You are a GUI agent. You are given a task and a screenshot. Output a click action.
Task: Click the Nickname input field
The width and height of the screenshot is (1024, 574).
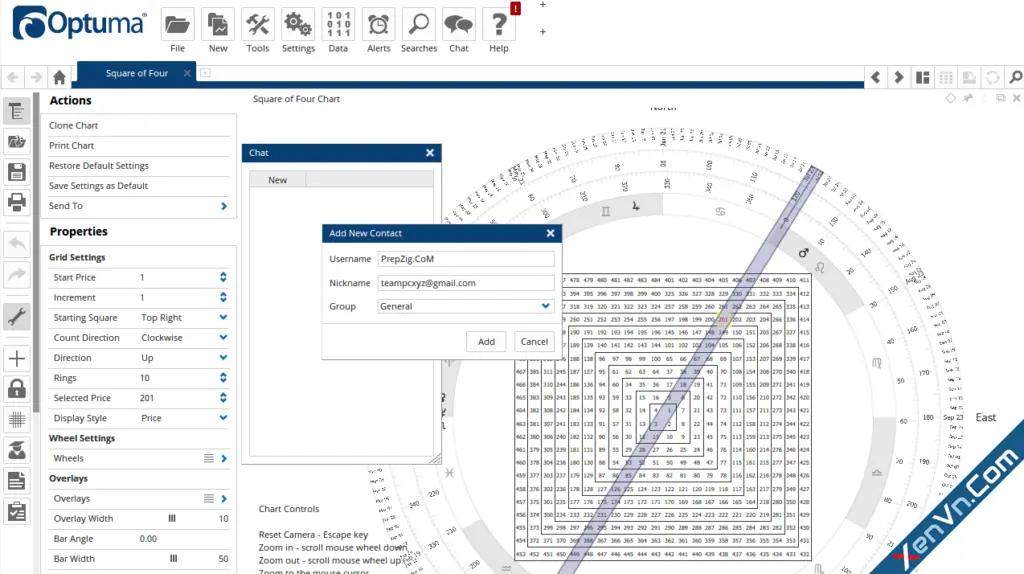(466, 283)
